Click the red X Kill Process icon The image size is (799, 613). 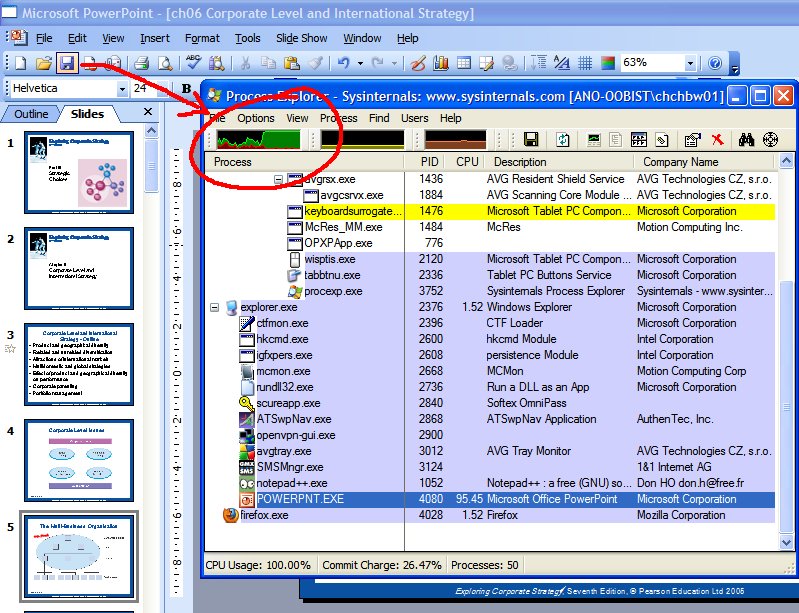tap(717, 139)
